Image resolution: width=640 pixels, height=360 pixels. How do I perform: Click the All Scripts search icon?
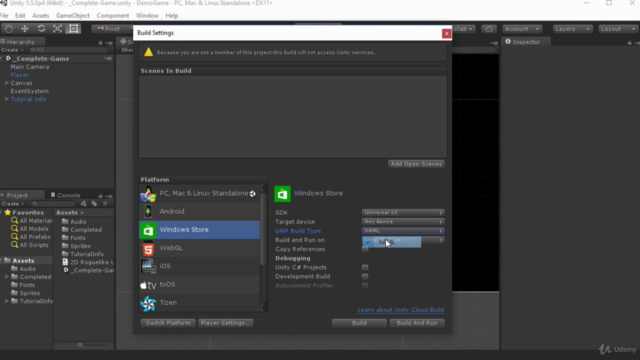pyautogui.click(x=14, y=245)
